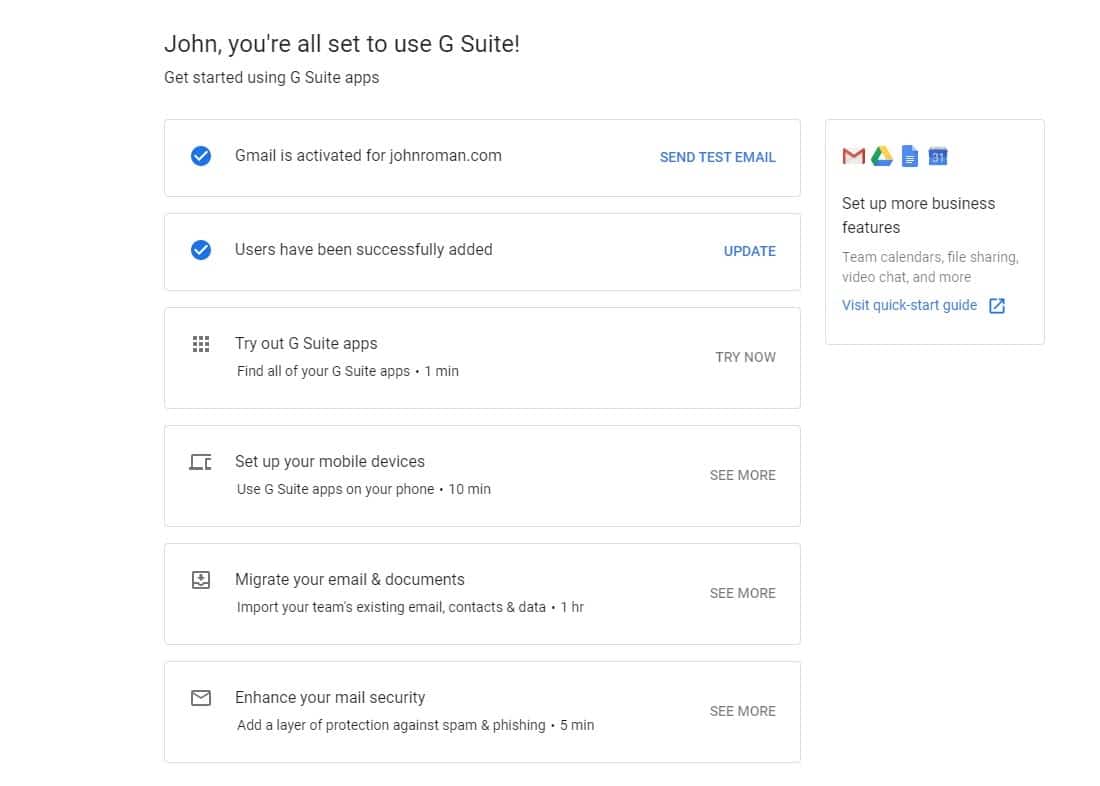Click the Migrate your email & documents row
This screenshot has height=786, width=1100.
tap(482, 593)
